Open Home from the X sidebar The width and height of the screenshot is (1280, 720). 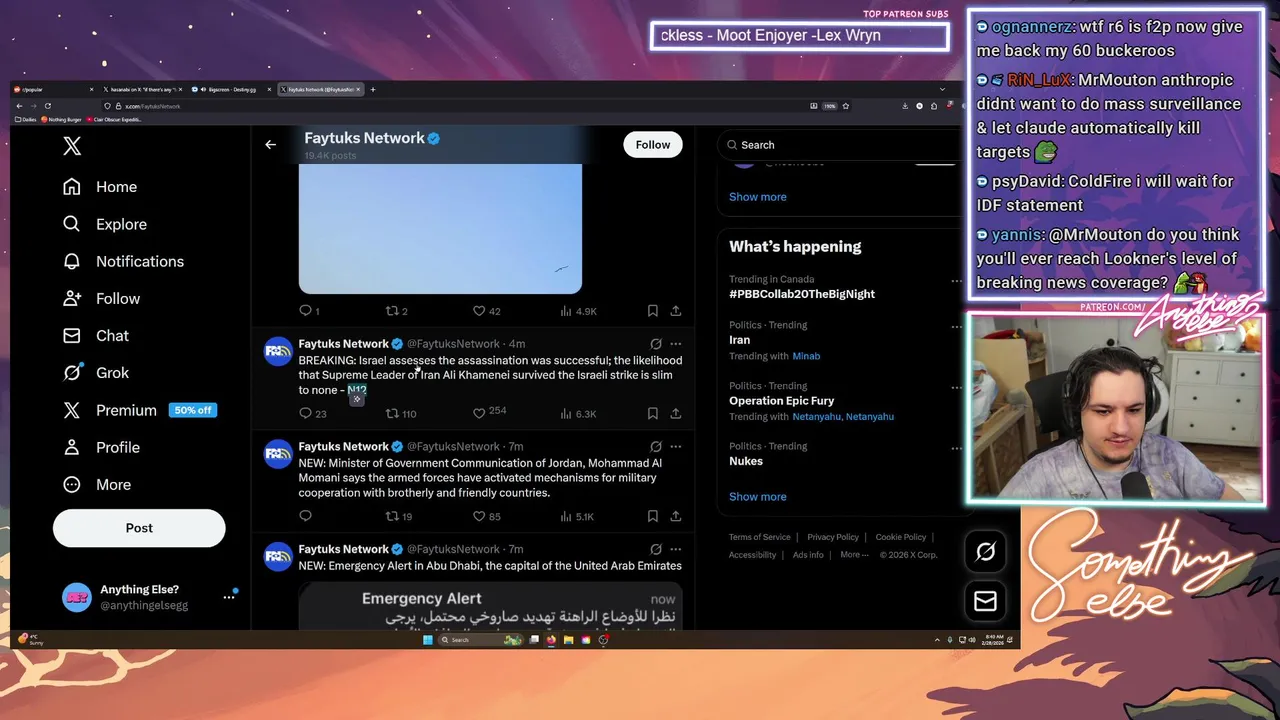click(x=100, y=187)
